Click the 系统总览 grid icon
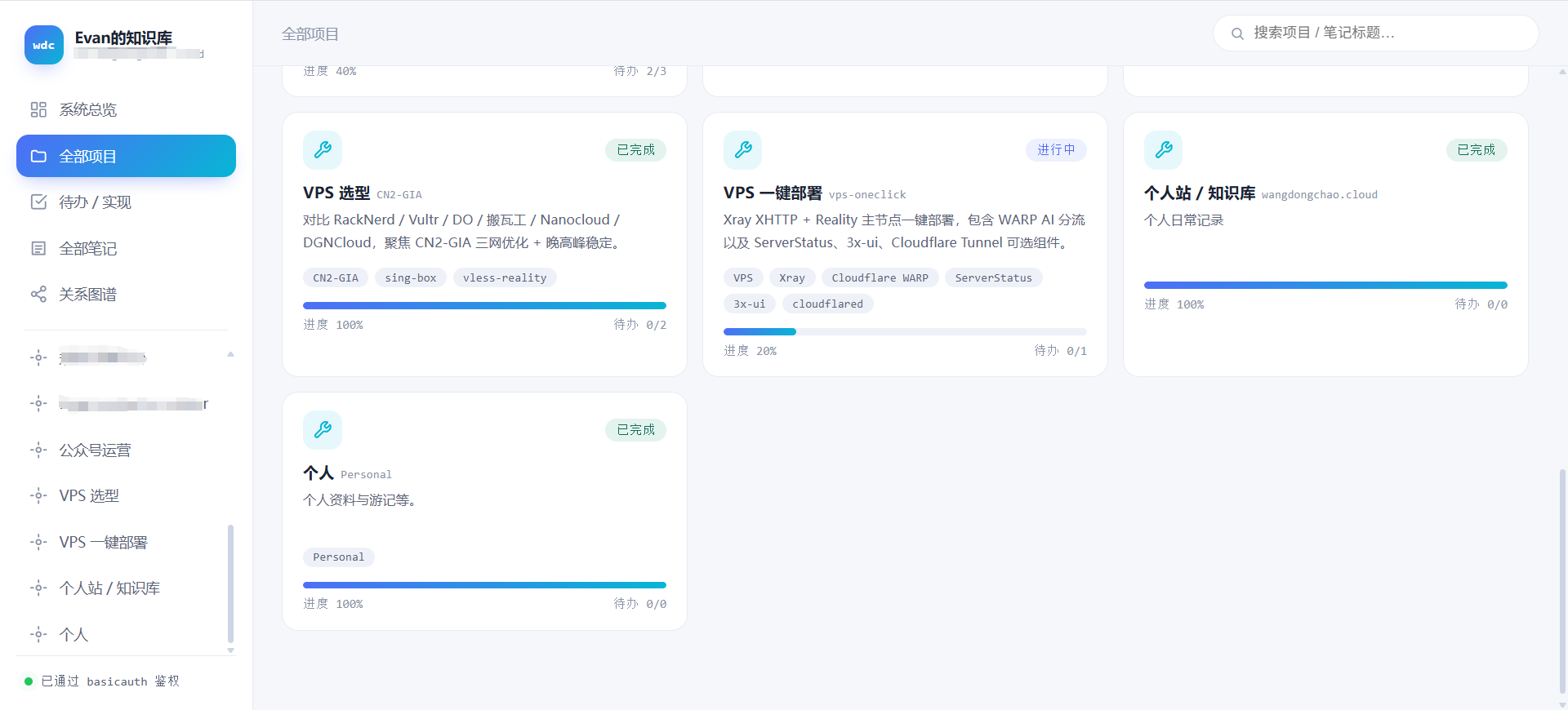The width and height of the screenshot is (1568, 710). click(38, 109)
